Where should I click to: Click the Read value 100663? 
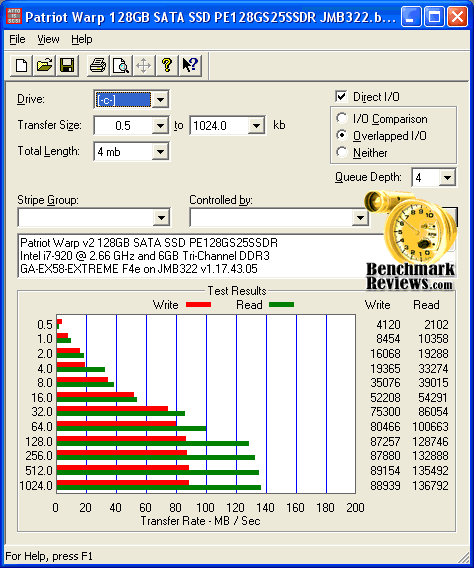tap(430, 427)
